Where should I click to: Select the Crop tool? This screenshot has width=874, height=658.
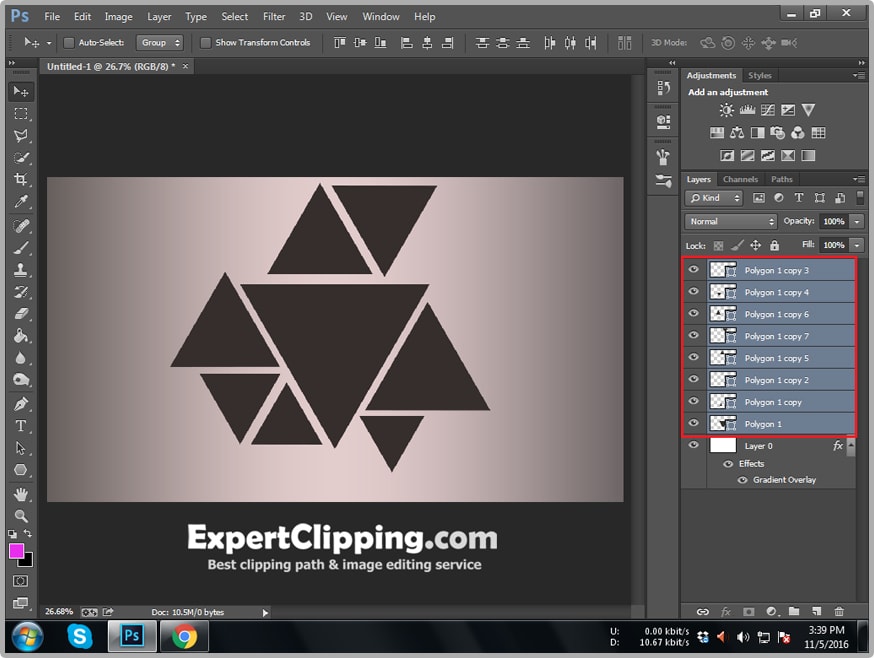point(20,180)
